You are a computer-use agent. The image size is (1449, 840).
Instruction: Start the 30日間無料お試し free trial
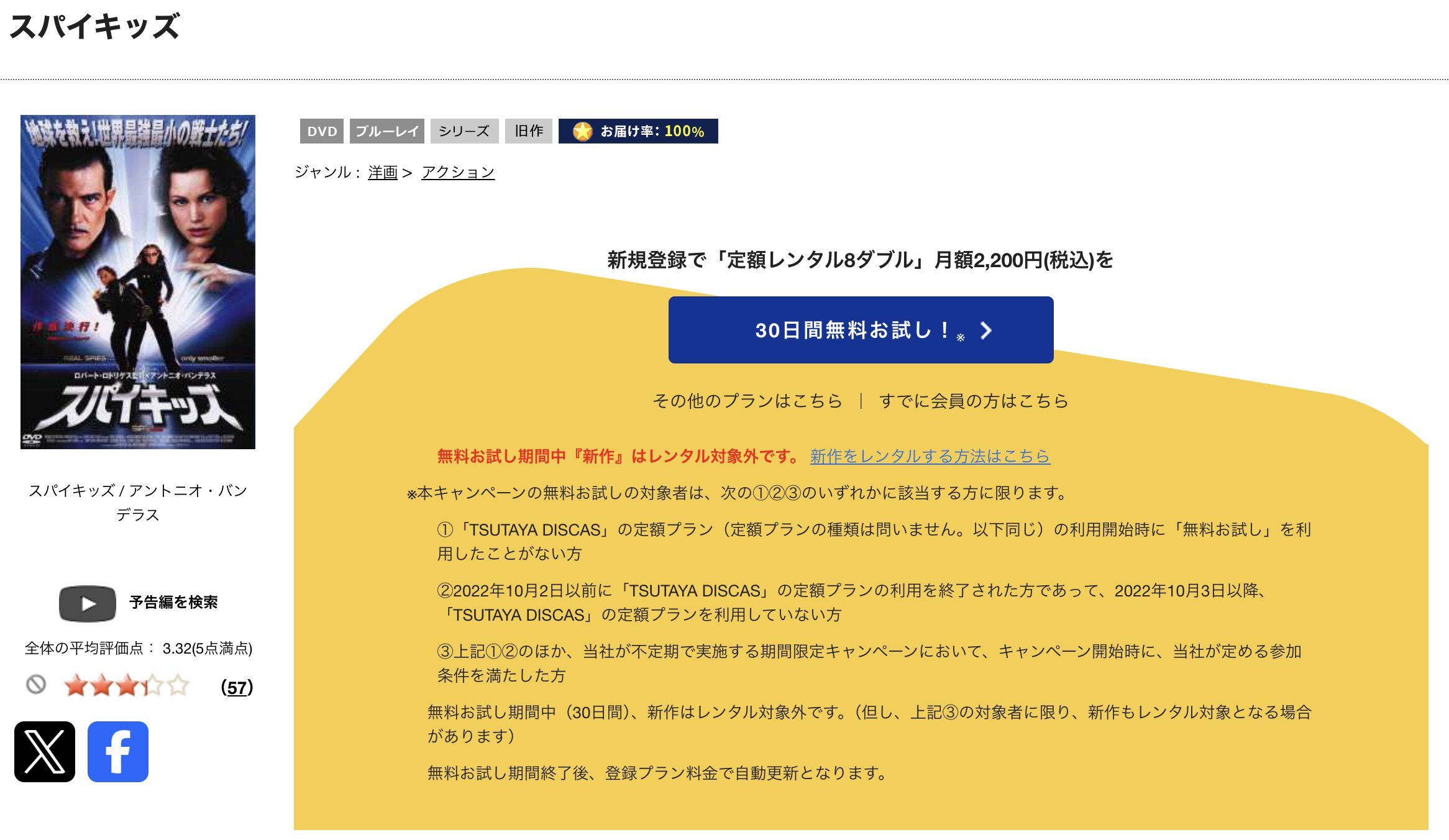pos(861,330)
